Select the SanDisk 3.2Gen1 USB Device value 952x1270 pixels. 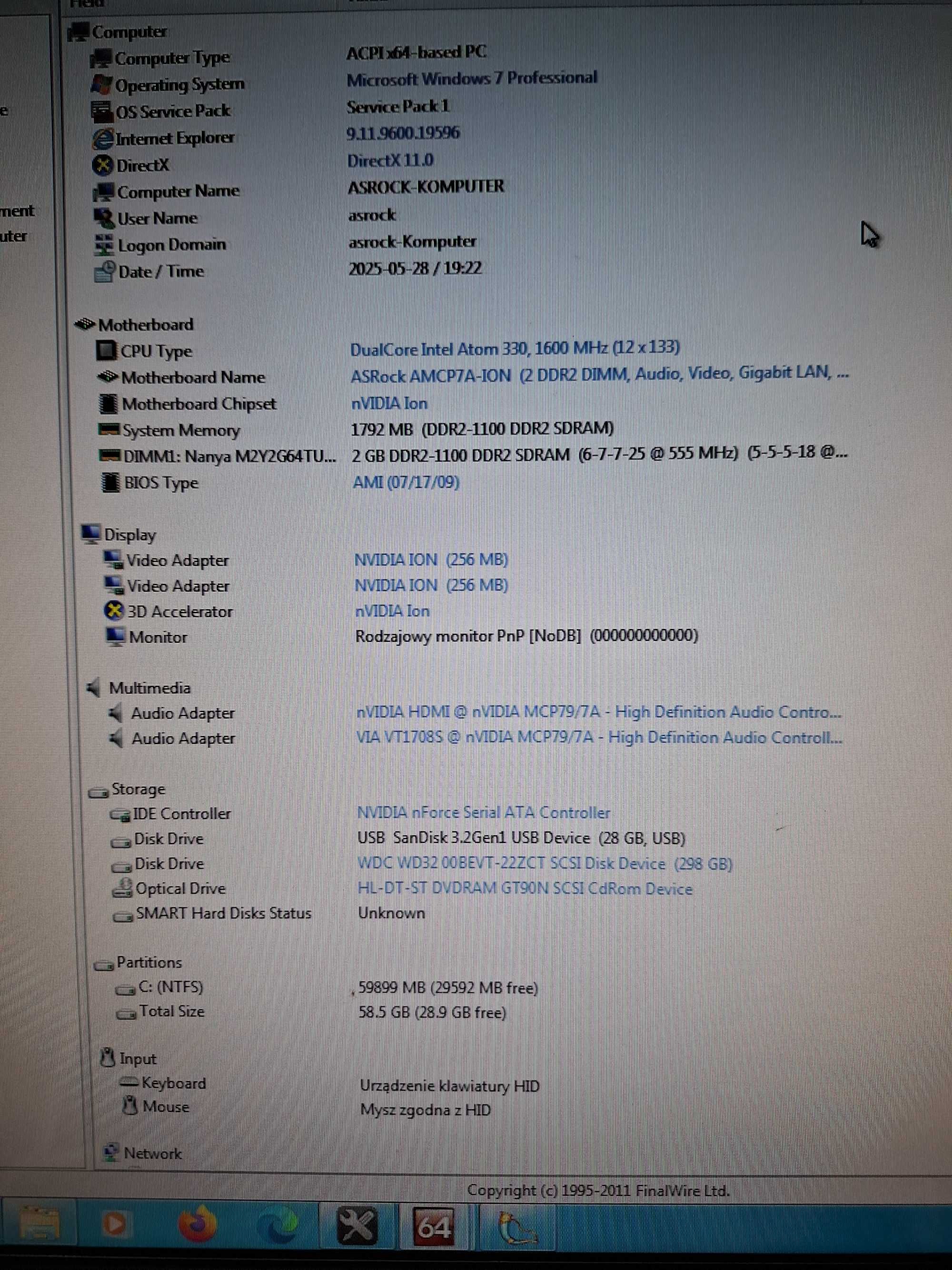pos(521,838)
